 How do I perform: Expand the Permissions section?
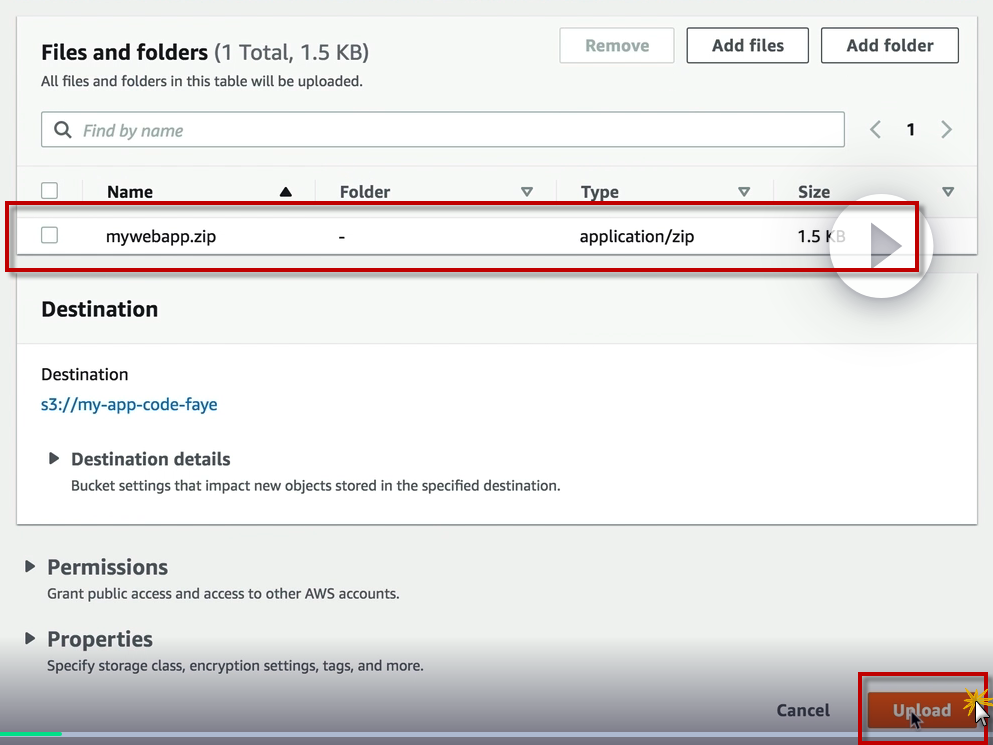click(x=31, y=567)
